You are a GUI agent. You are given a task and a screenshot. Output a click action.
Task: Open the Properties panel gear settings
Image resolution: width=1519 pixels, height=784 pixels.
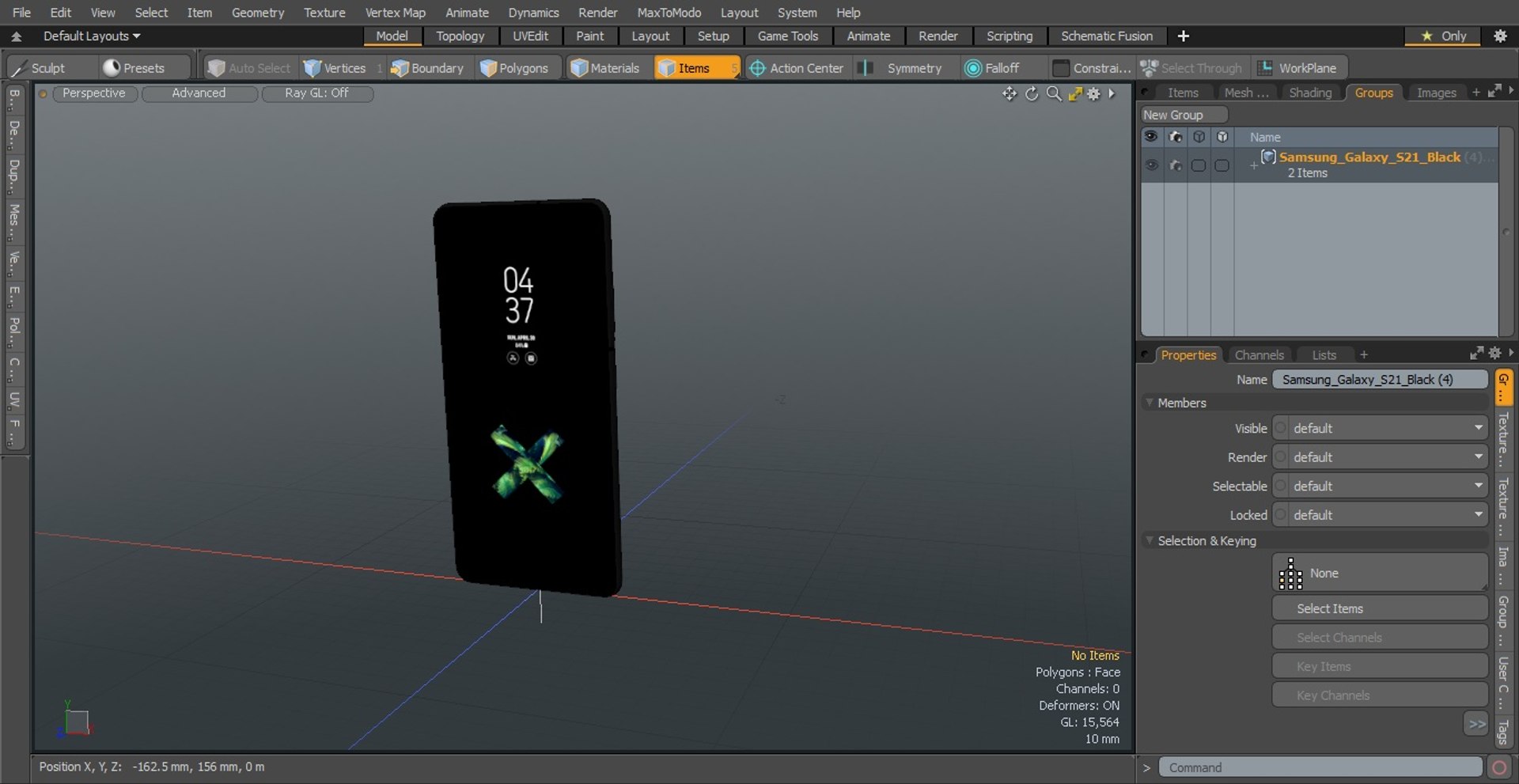click(1494, 354)
